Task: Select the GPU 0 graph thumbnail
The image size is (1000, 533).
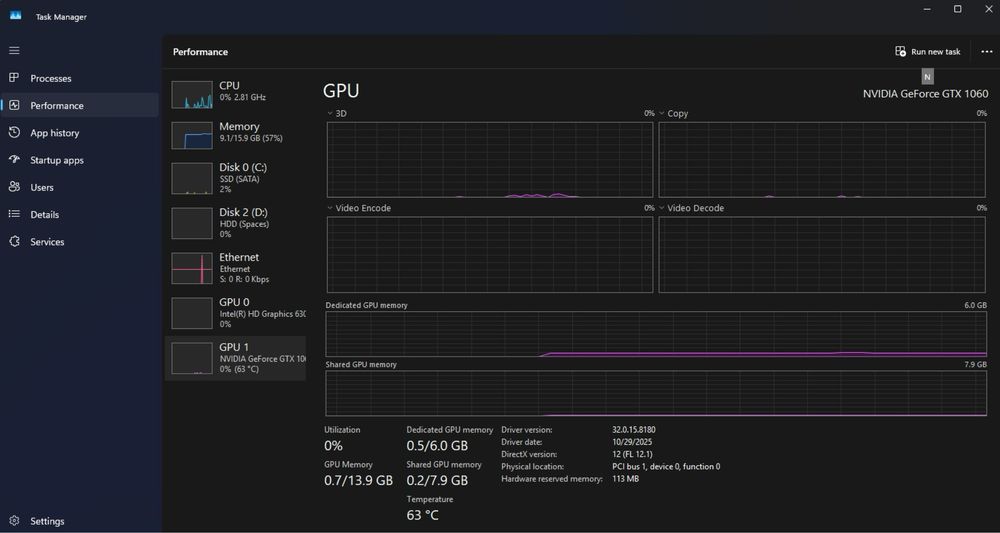Action: point(192,313)
